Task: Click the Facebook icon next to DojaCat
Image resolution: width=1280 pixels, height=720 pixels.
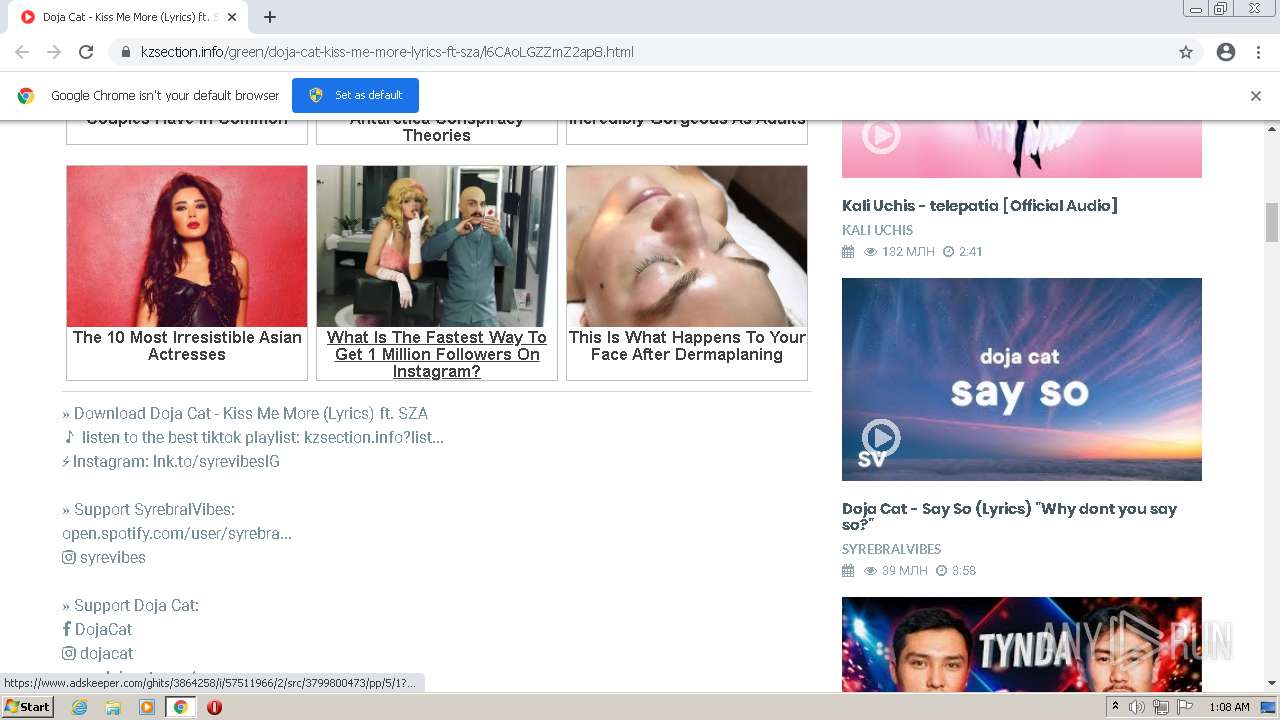Action: click(x=67, y=629)
